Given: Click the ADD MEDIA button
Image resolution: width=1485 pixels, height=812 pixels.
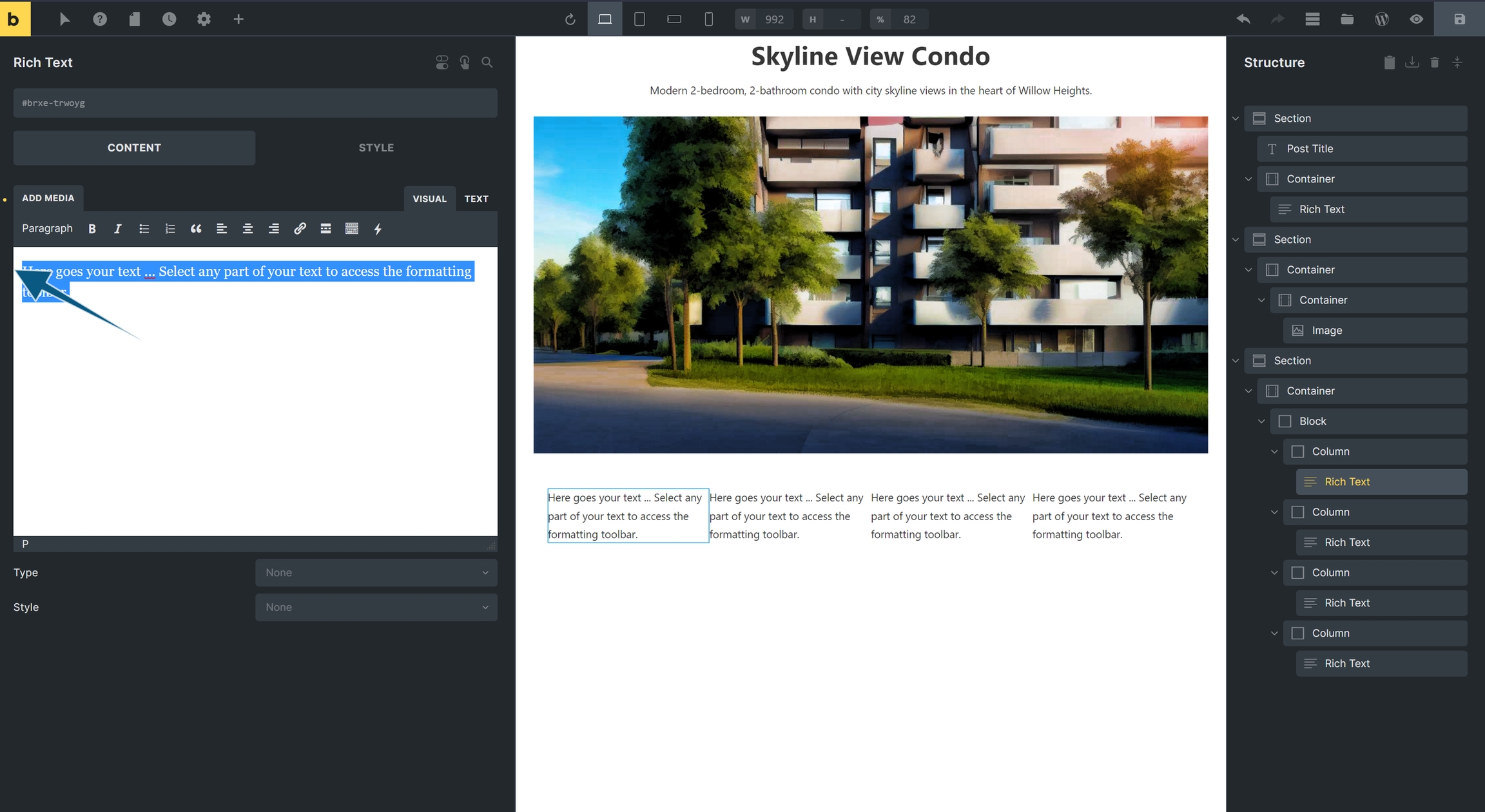Looking at the screenshot, I should point(48,198).
